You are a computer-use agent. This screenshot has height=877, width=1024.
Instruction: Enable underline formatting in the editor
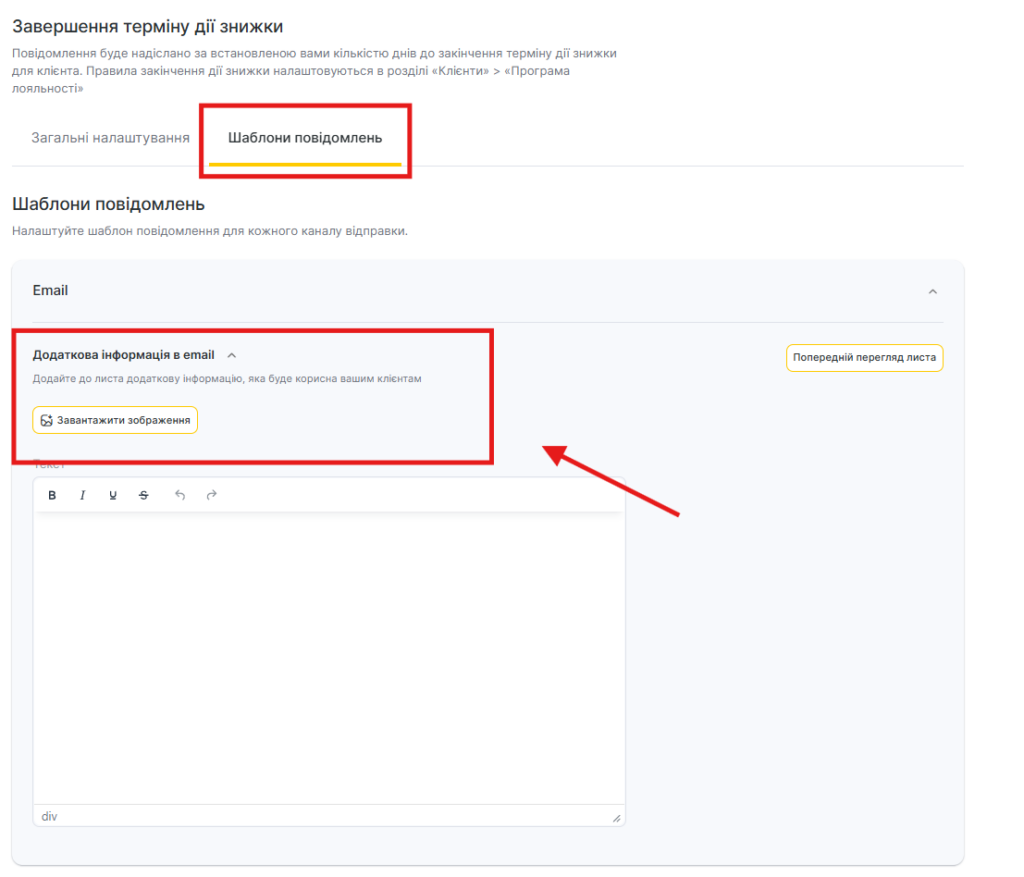[x=113, y=495]
